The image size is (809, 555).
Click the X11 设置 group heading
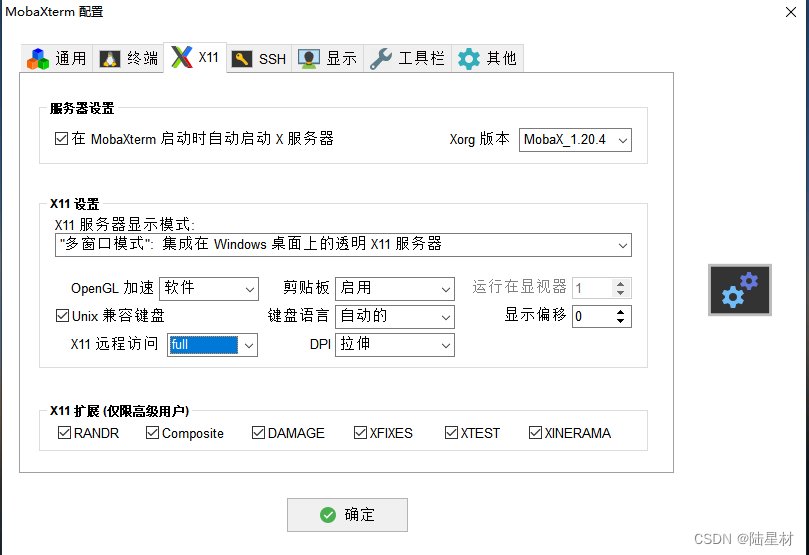[x=74, y=204]
